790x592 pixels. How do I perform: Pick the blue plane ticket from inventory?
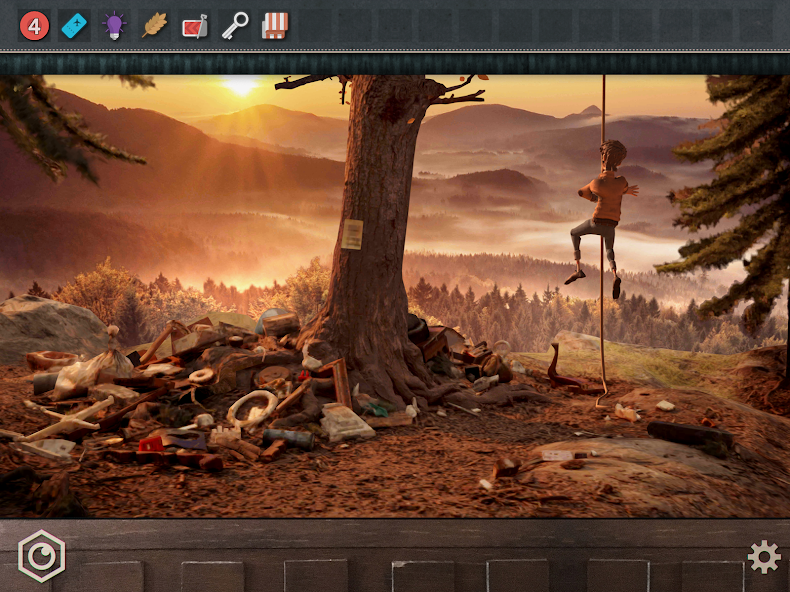pos(74,26)
